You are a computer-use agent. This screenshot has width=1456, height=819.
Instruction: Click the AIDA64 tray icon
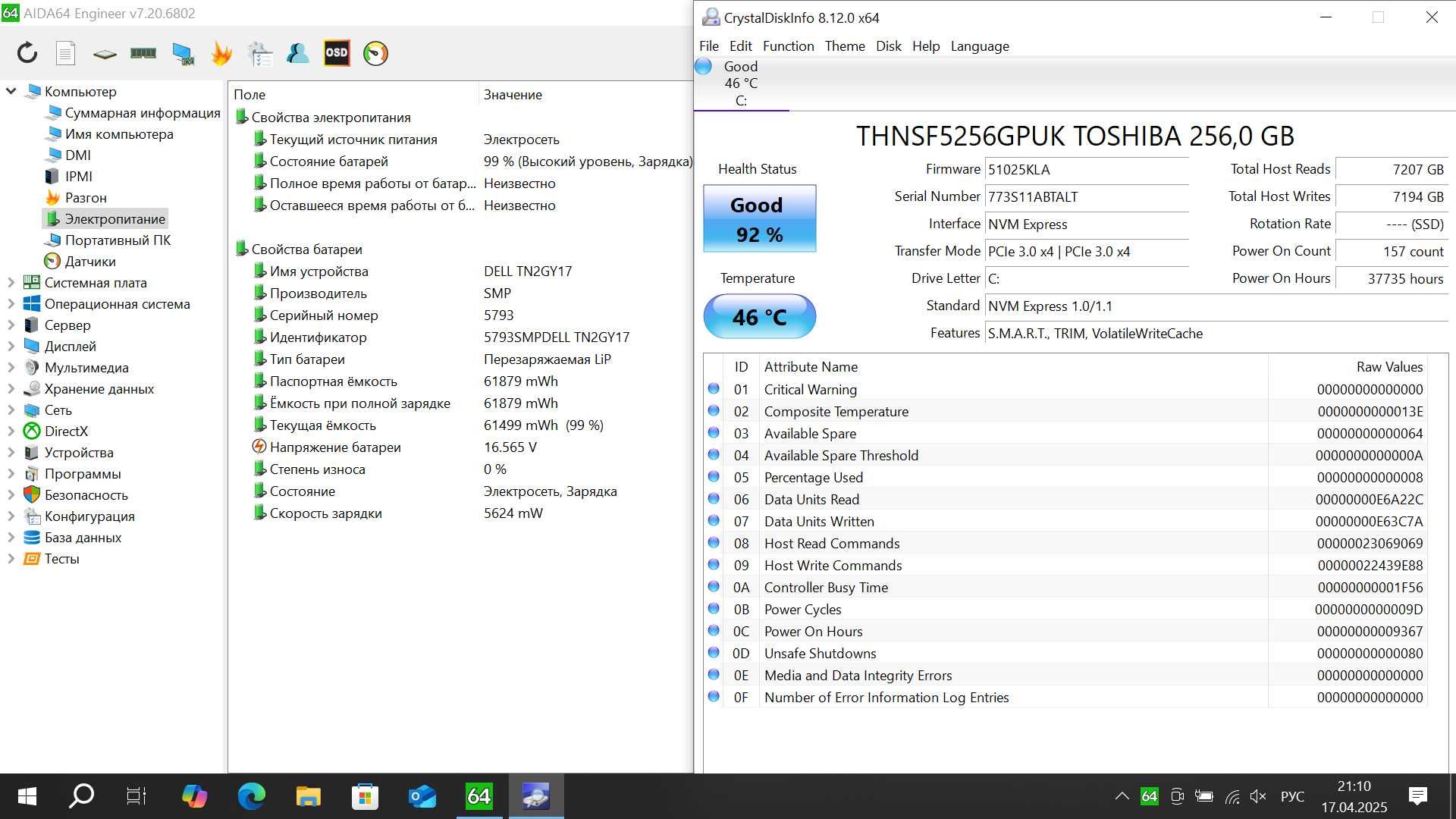point(1149,796)
